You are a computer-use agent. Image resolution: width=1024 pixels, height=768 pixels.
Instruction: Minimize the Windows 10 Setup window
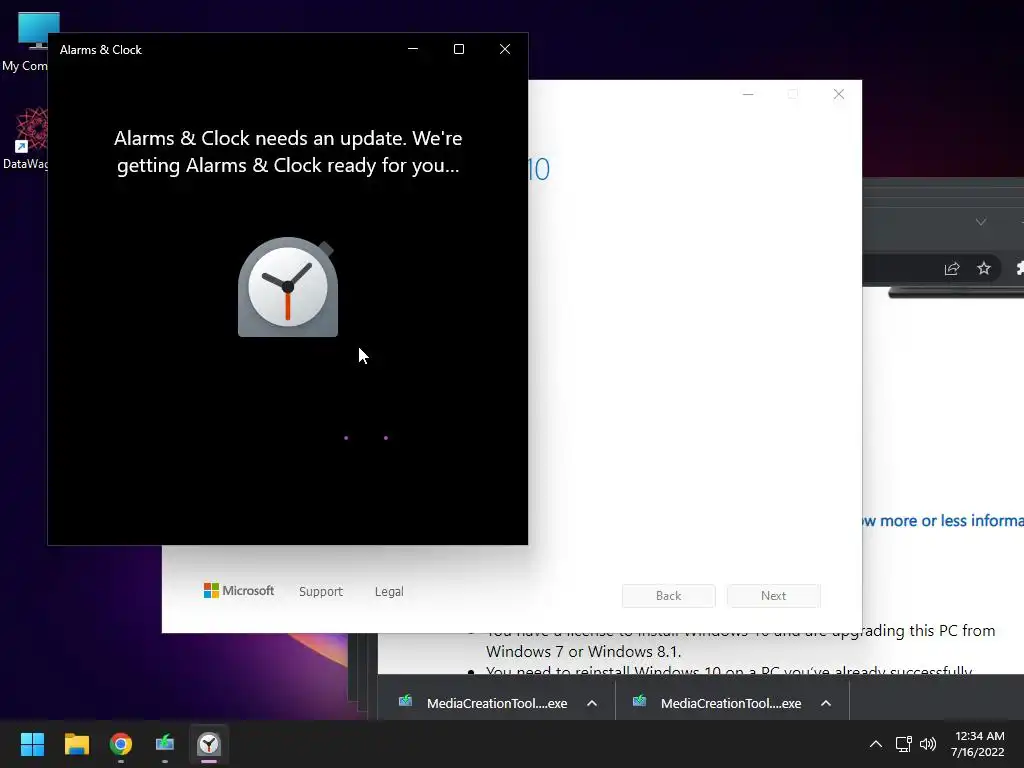[x=748, y=94]
